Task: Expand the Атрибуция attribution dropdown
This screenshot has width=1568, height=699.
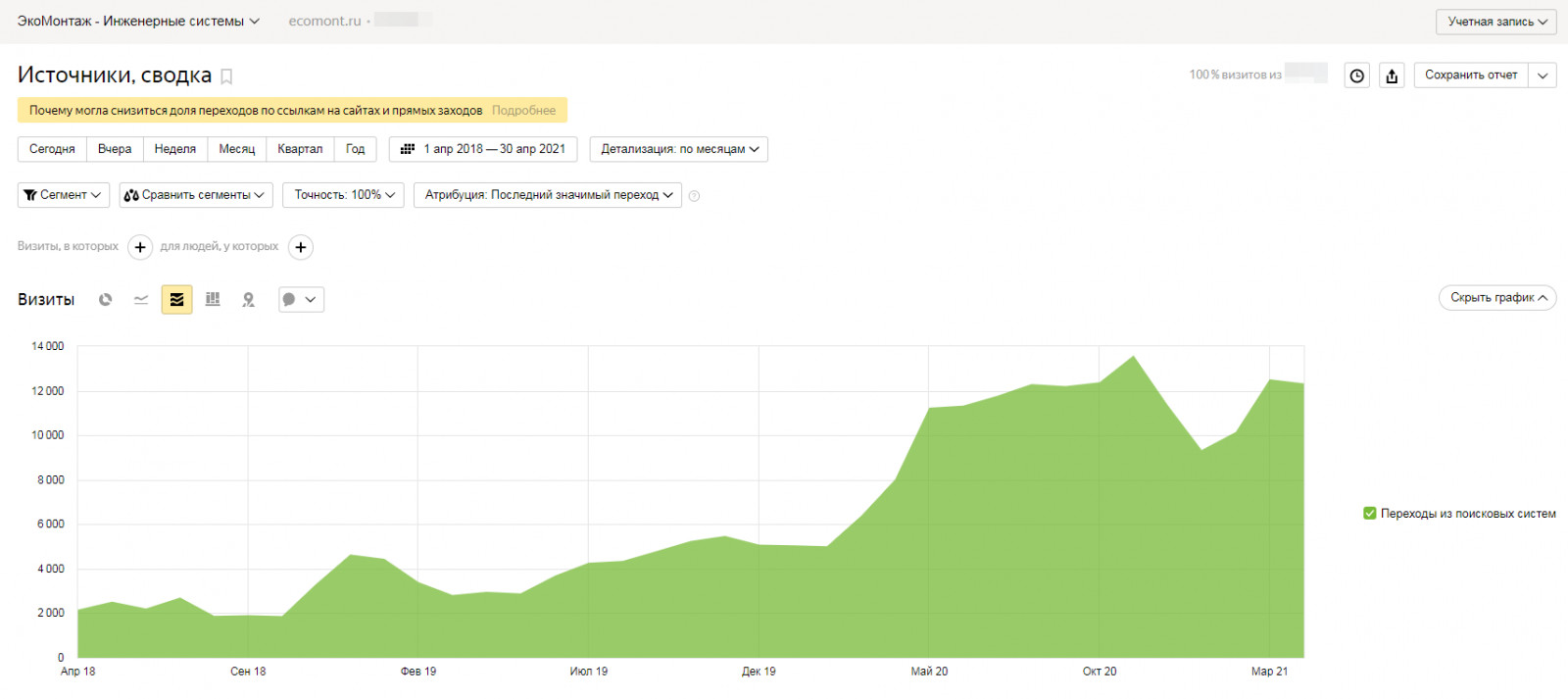Action: tap(548, 195)
